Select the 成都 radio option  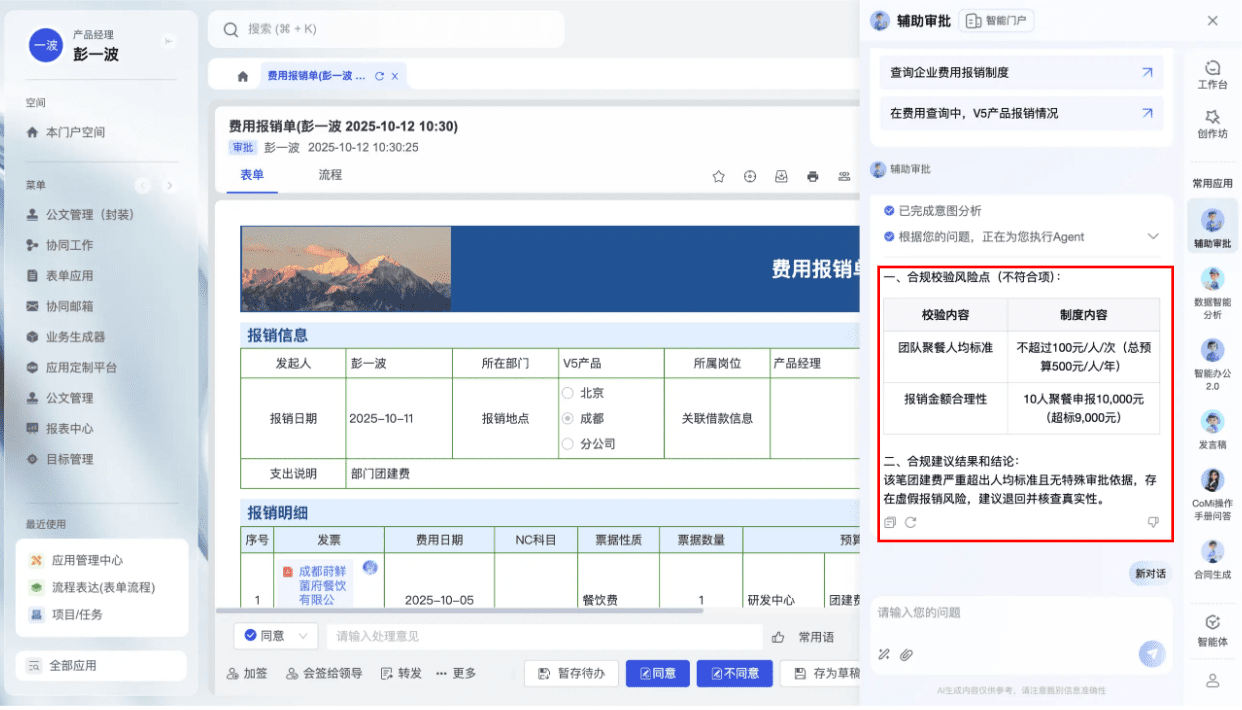(x=567, y=418)
